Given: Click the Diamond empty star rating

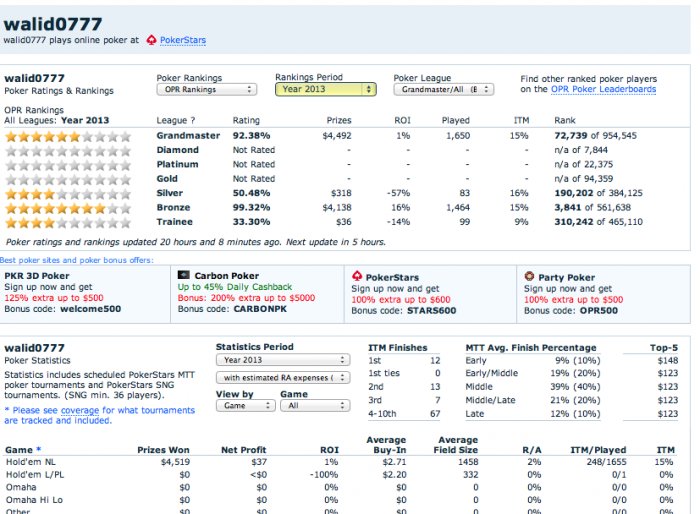Looking at the screenshot, I should [x=68, y=151].
